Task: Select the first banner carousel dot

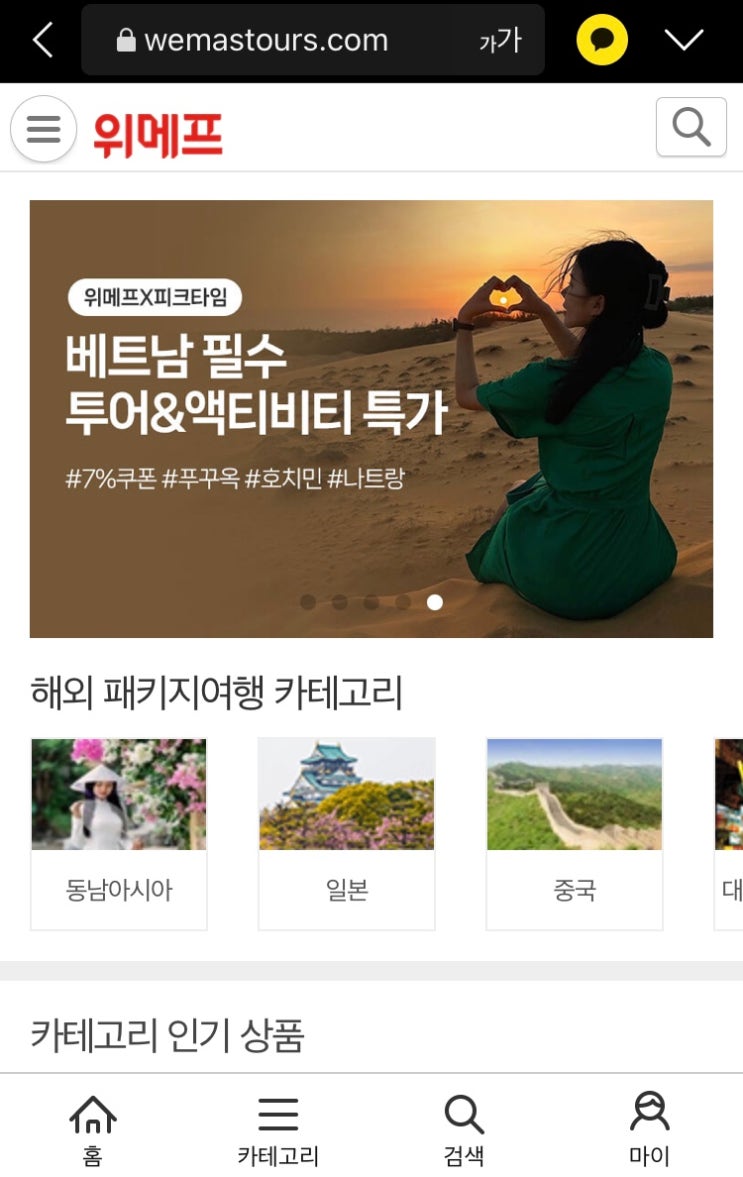Action: 308,602
